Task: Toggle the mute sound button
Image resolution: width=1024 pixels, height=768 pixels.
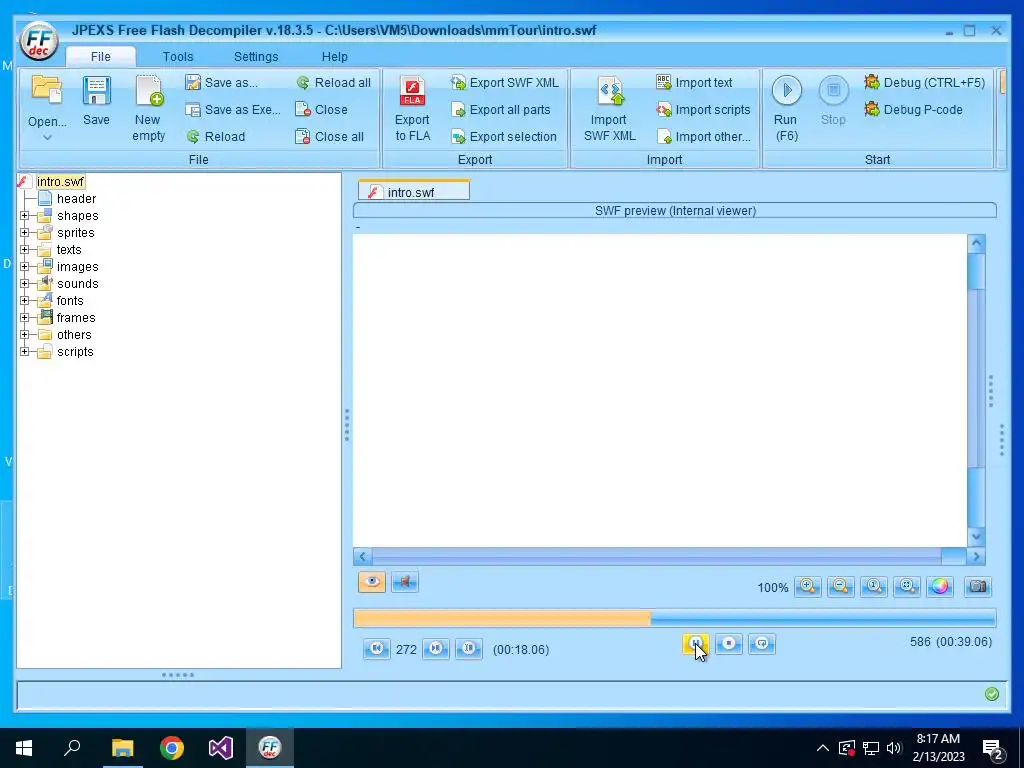Action: tap(405, 582)
